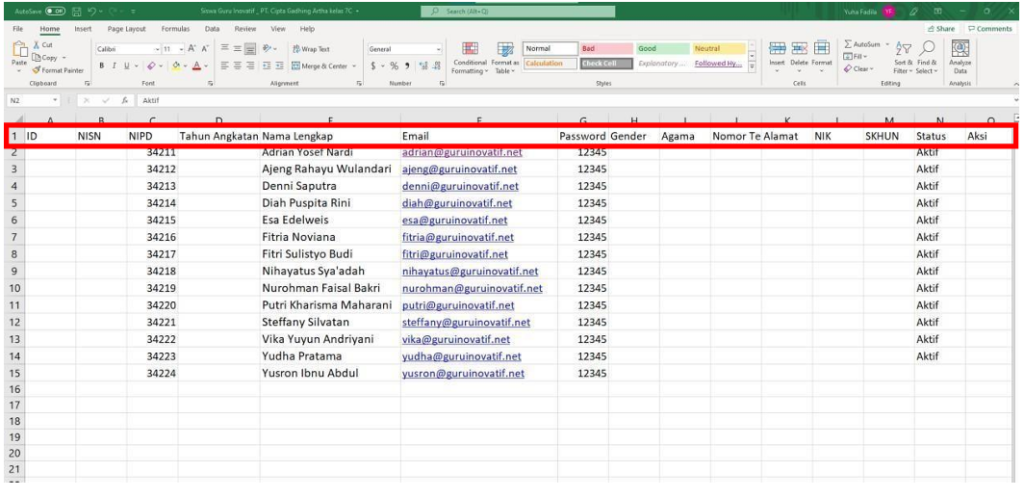Apply the Neutral cell style

[x=718, y=49]
